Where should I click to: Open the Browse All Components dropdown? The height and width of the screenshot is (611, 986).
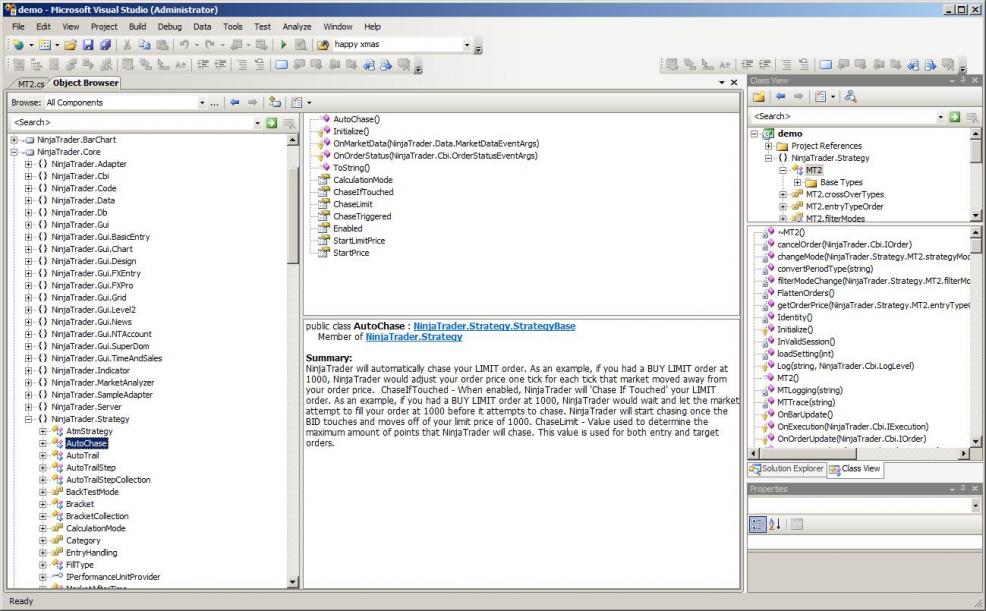pos(202,102)
